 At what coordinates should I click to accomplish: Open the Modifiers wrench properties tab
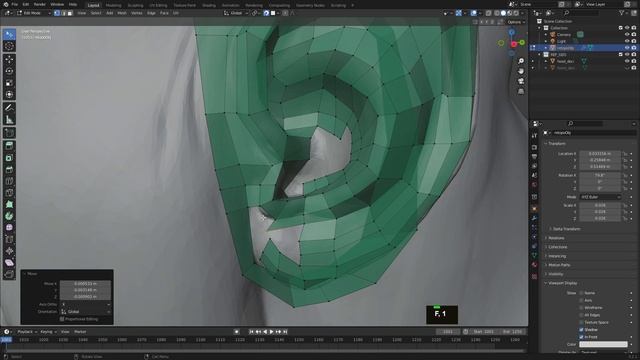tap(534, 218)
